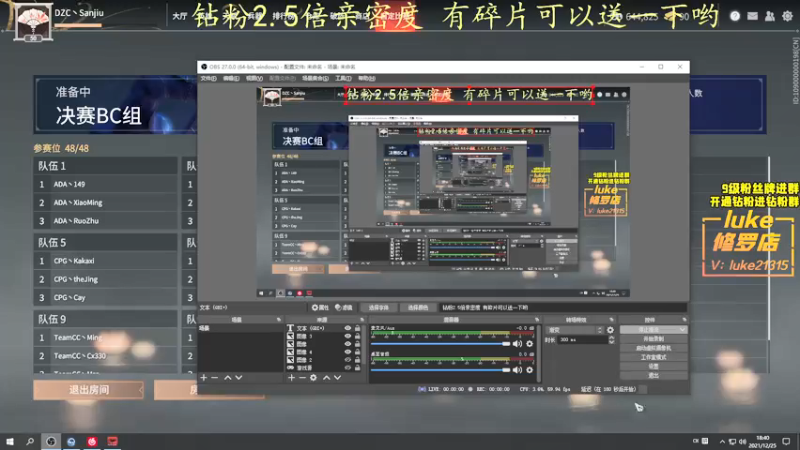Mute the first mixer channel speaker icon
This screenshot has height=450, width=800.
517,343
